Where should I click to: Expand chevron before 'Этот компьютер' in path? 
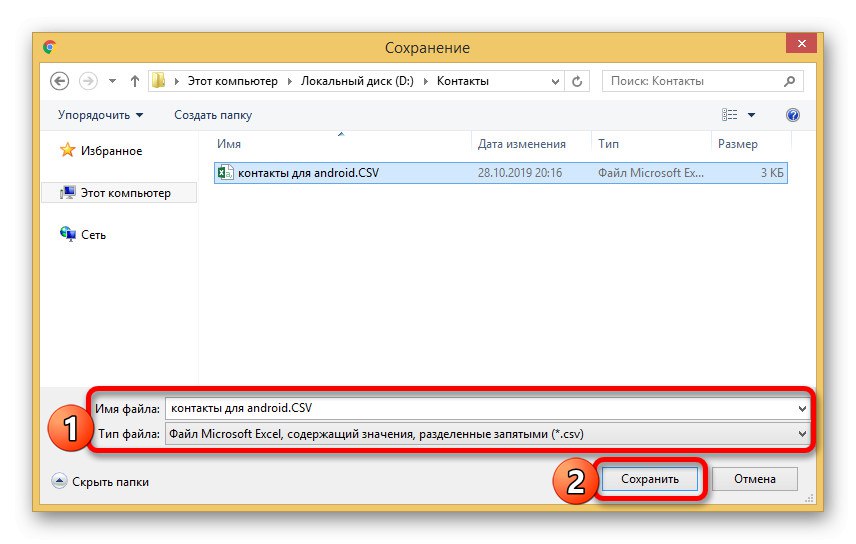tap(176, 81)
